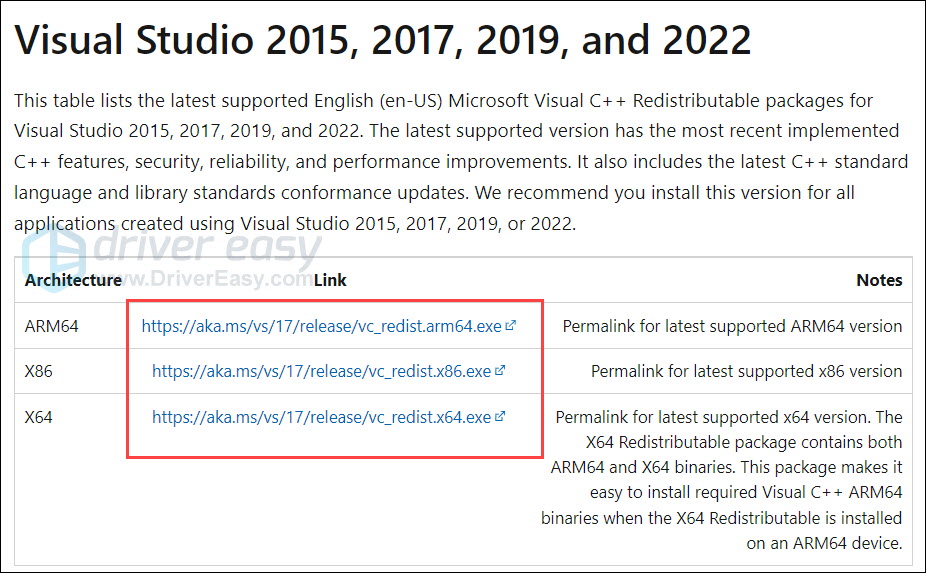The width and height of the screenshot is (926, 573).
Task: Select the ARM64 architecture cell
Action: pos(52,326)
